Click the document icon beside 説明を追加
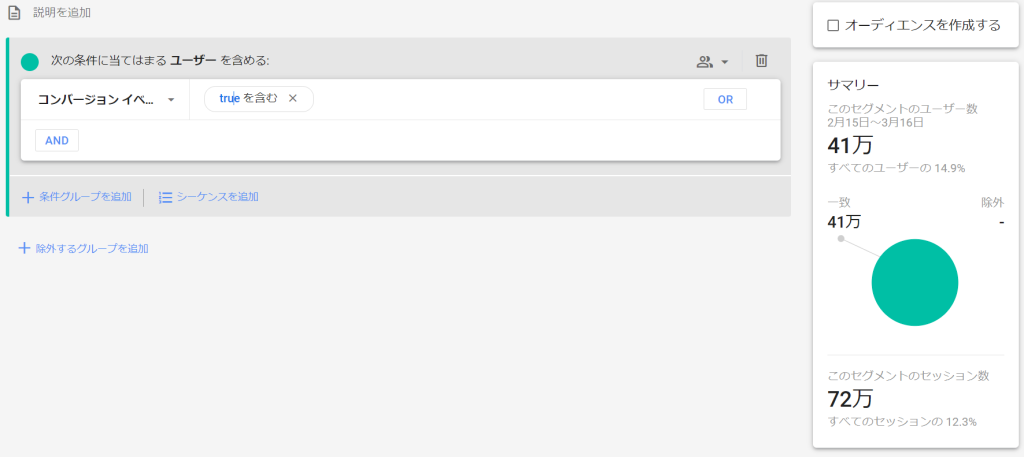 (14, 12)
